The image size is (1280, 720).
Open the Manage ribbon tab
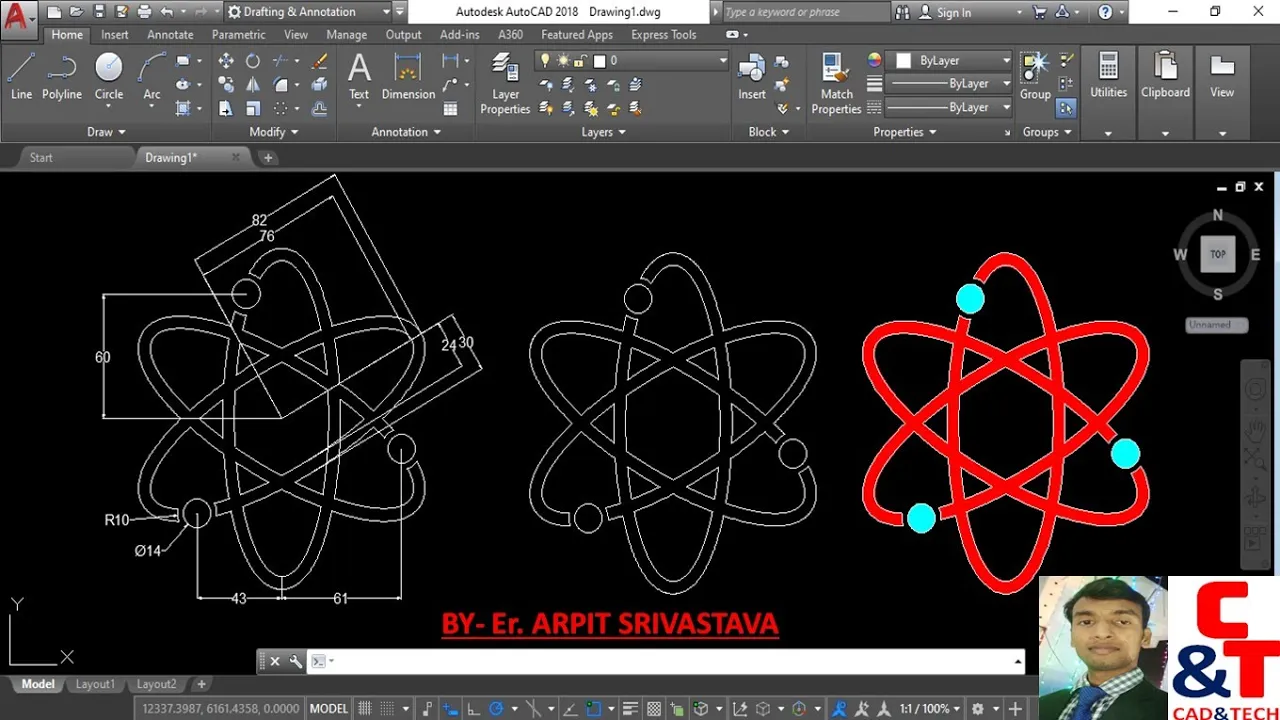[346, 34]
